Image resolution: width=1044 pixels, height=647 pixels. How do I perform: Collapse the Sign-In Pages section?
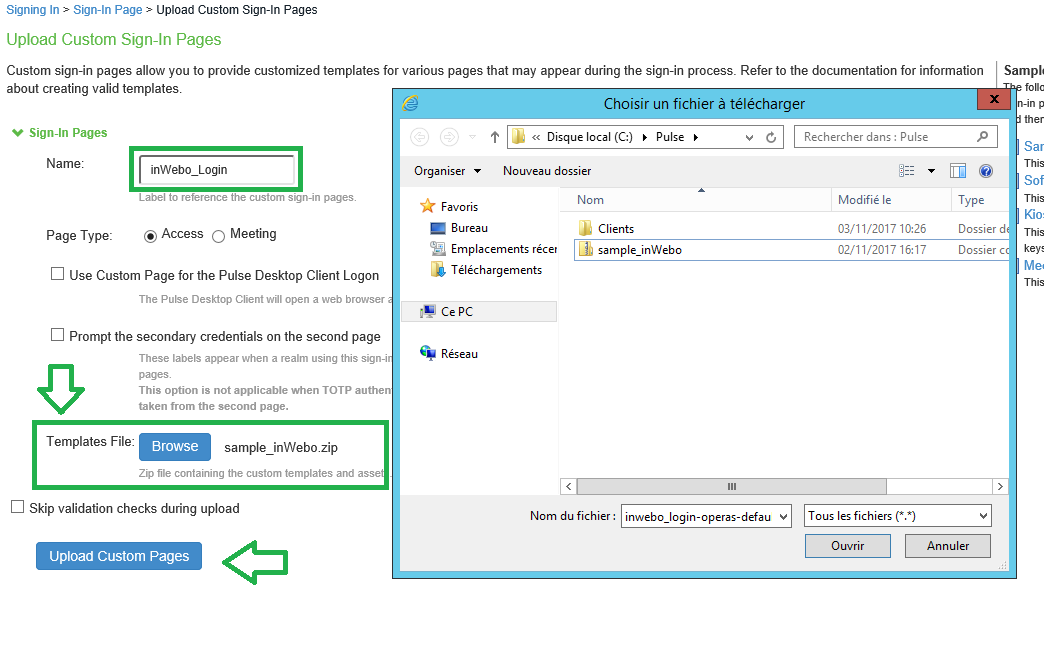tap(17, 133)
